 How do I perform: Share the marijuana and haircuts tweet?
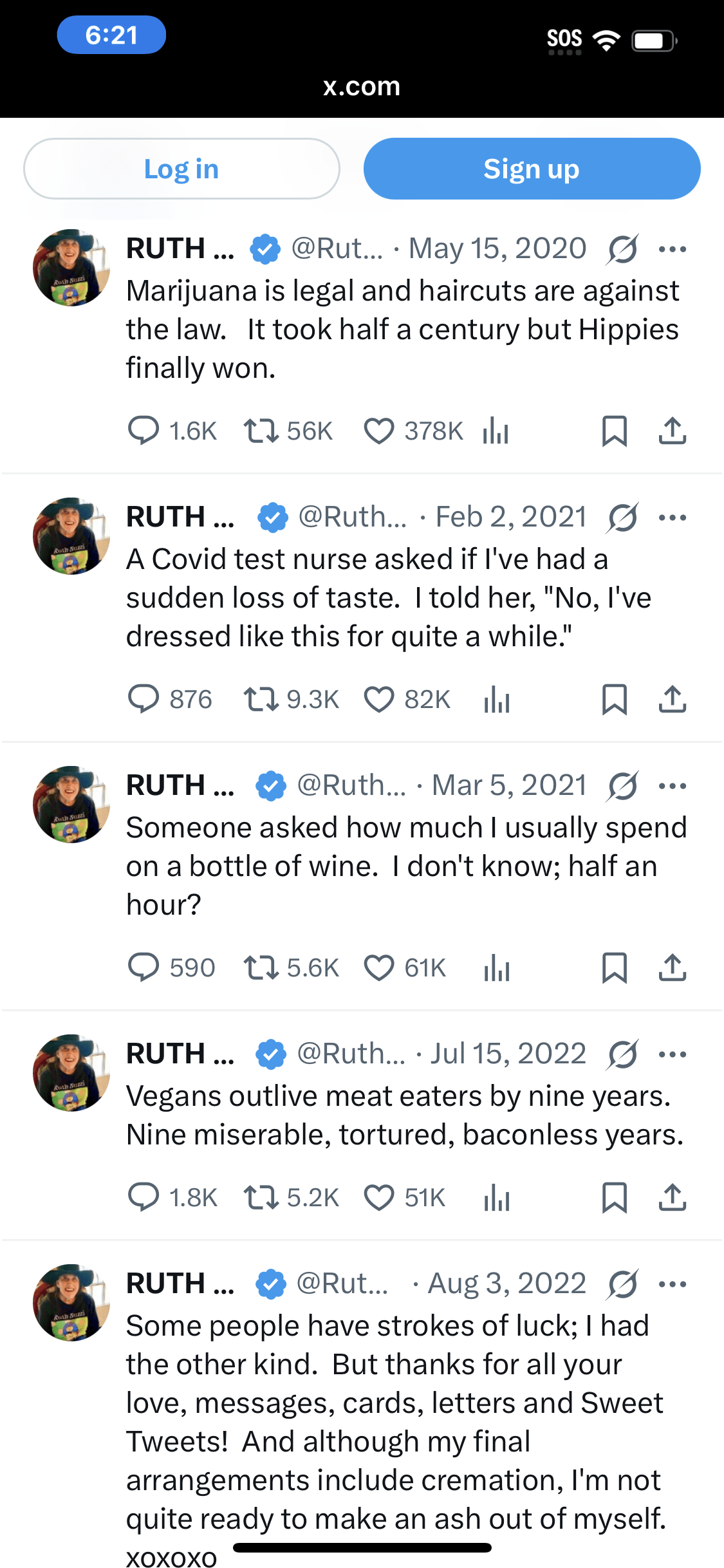pos(672,431)
